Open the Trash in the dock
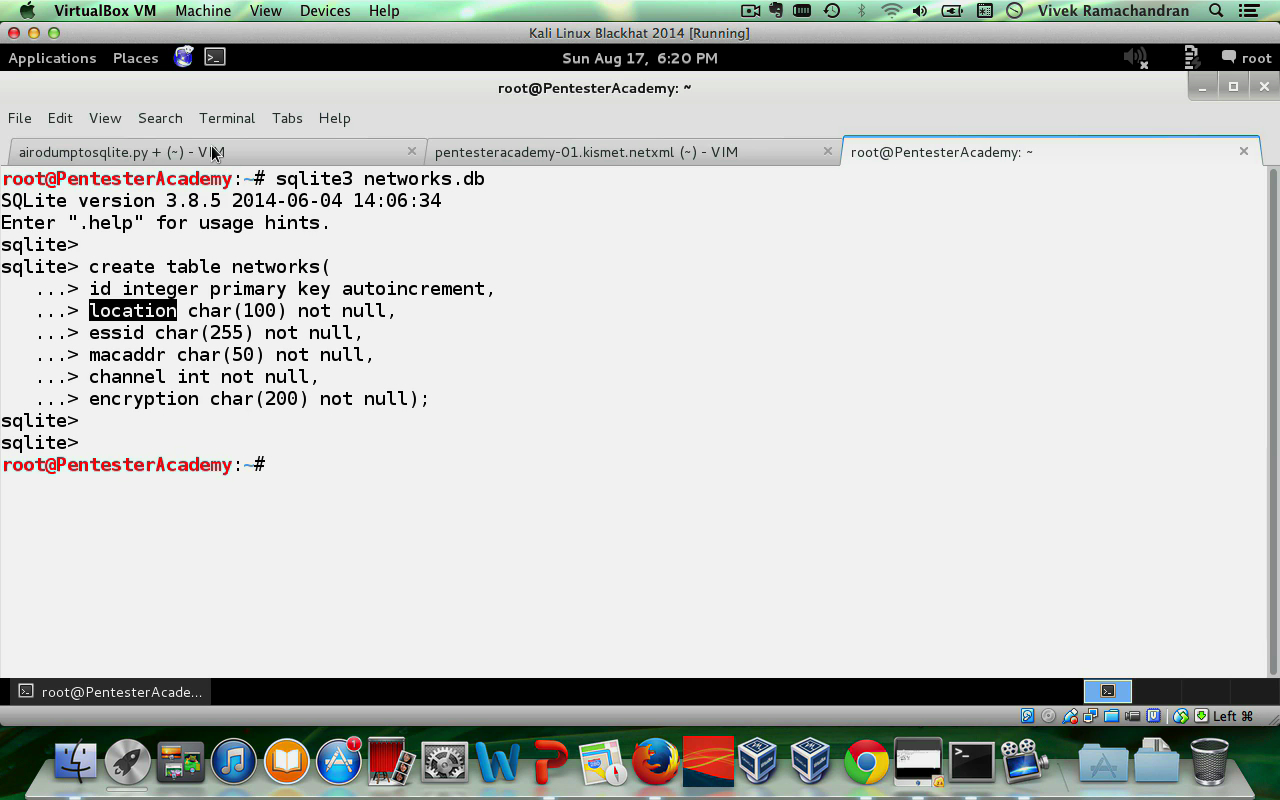The height and width of the screenshot is (800, 1280). (1209, 762)
